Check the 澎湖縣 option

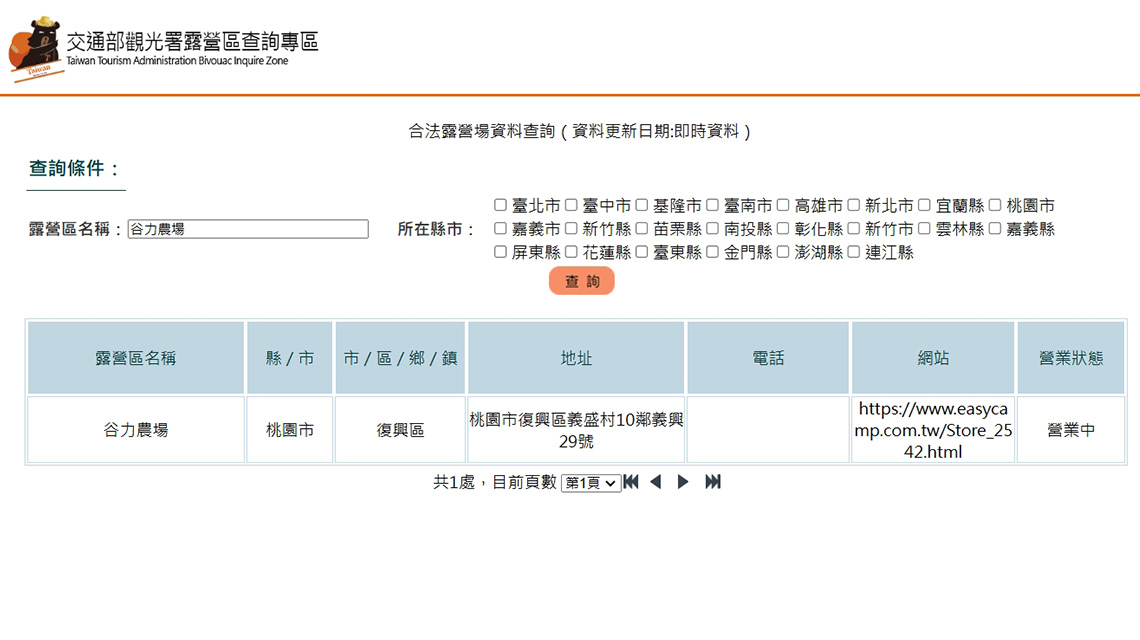(x=784, y=252)
